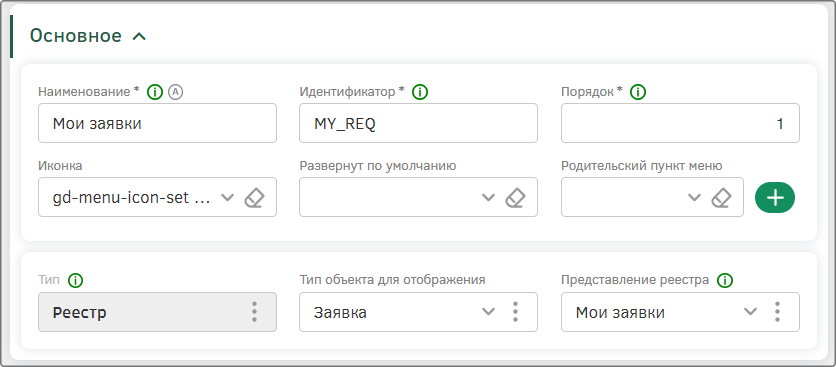Expand the Представление реестра dropdown arrow
Screen dimensions: 836x367
(750, 312)
